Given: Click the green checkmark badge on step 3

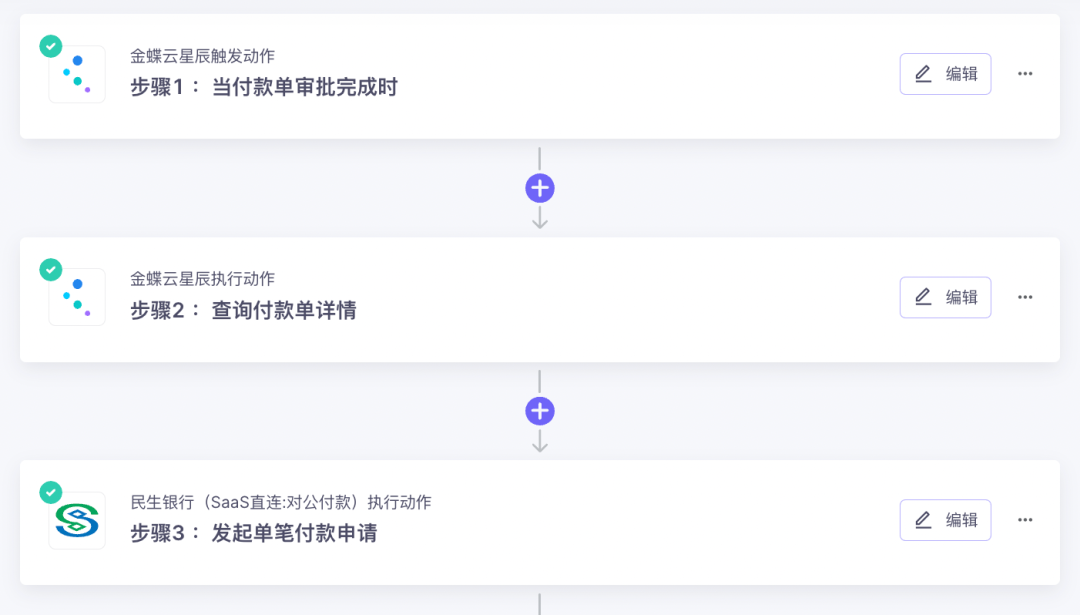Looking at the screenshot, I should pyautogui.click(x=50, y=492).
